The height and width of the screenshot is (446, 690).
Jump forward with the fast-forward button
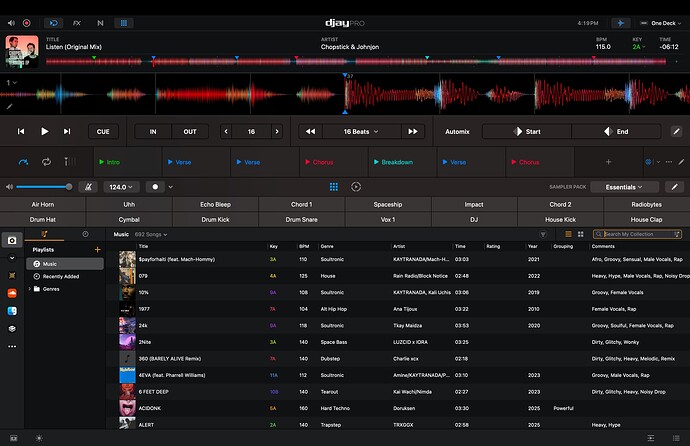point(413,132)
